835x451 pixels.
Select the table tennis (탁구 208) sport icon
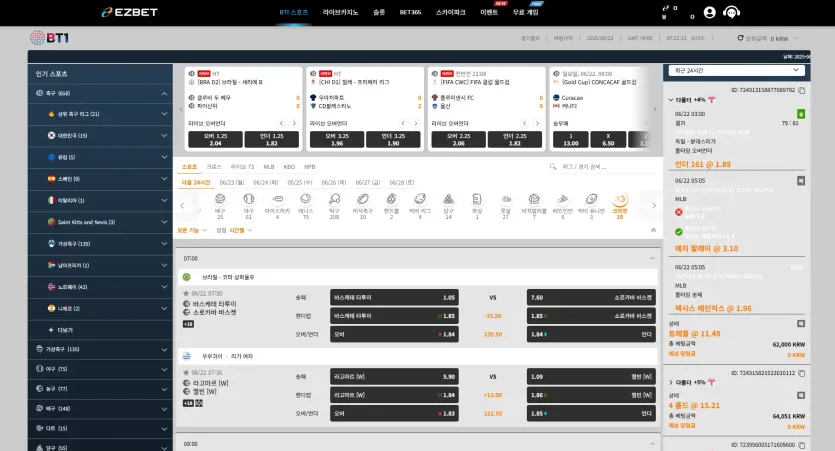[x=334, y=199]
